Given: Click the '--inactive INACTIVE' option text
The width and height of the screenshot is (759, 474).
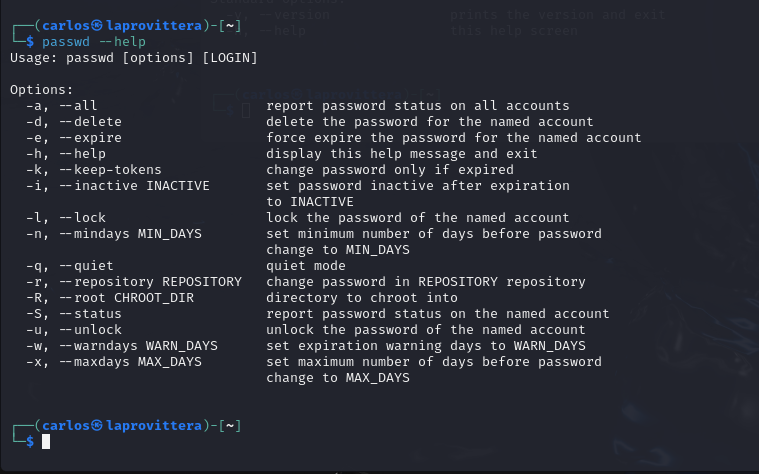Looking at the screenshot, I should [135, 186].
